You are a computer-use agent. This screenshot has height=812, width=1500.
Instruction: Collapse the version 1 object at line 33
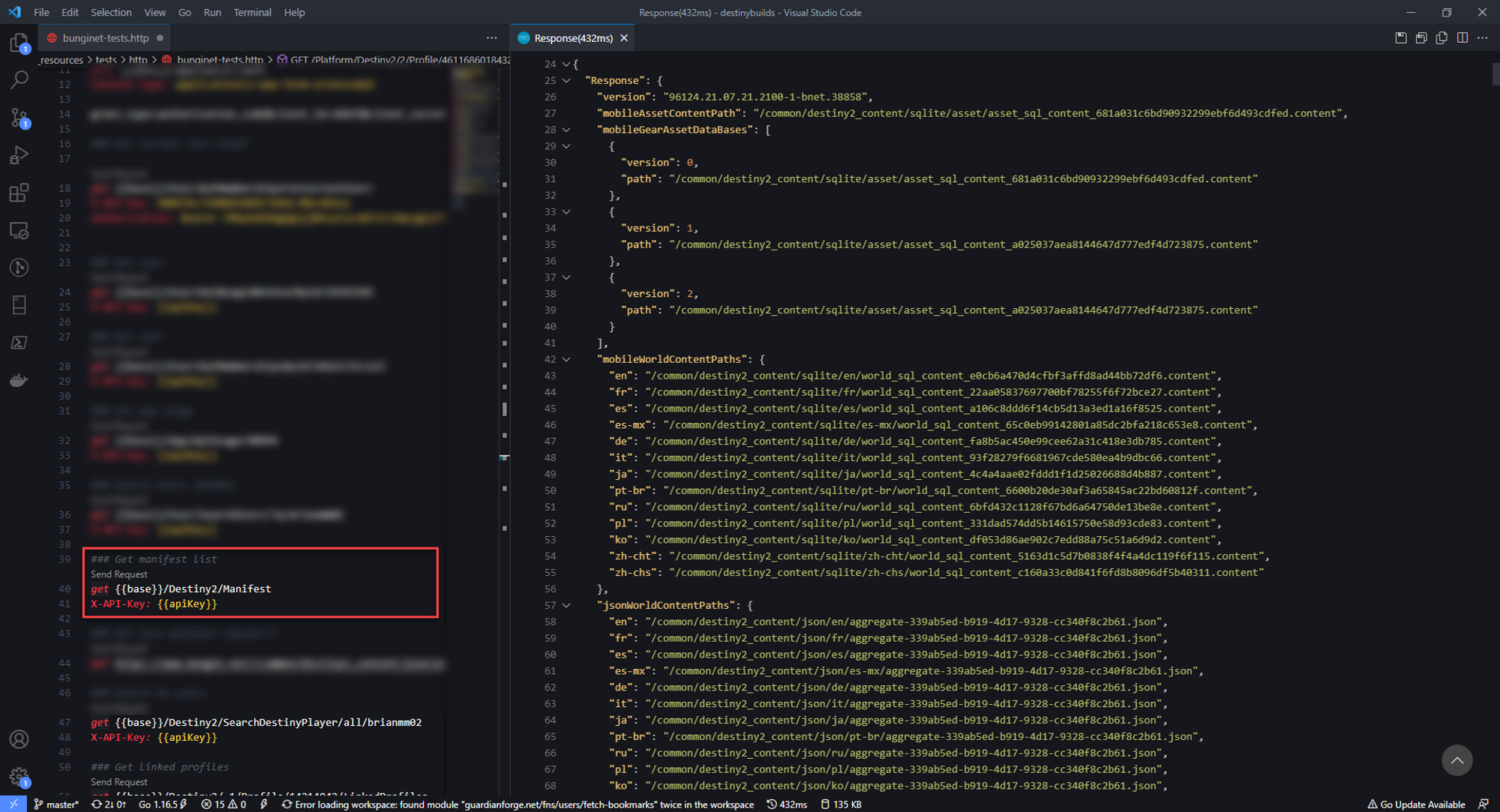566,212
